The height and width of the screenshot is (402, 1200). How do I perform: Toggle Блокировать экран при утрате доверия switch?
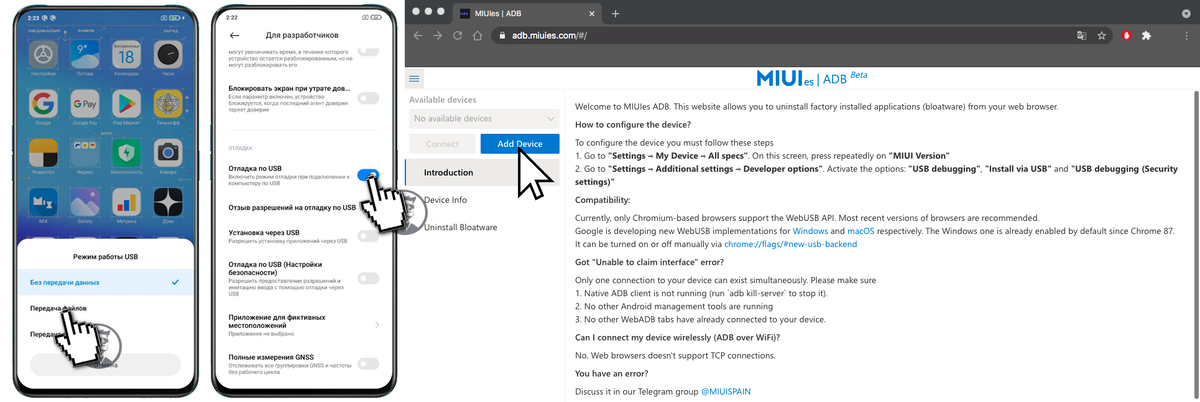(x=368, y=98)
